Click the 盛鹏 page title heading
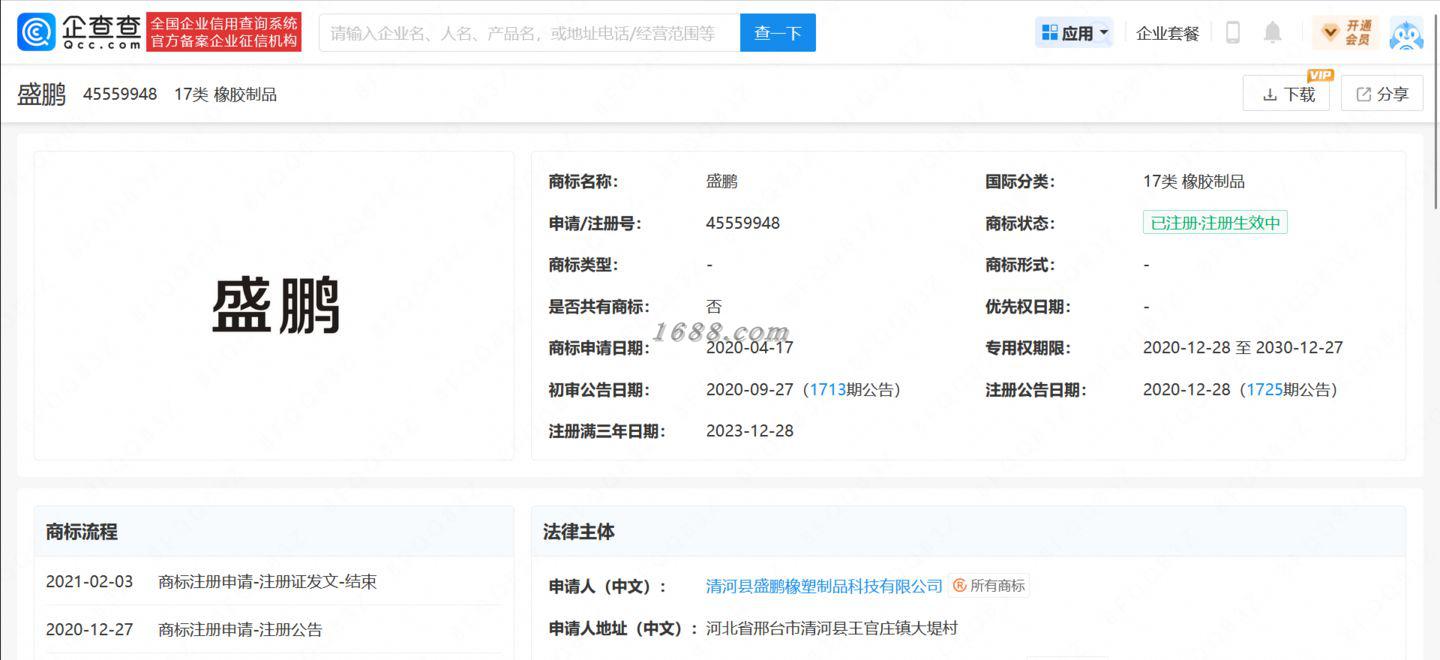1440x660 pixels. coord(41,95)
